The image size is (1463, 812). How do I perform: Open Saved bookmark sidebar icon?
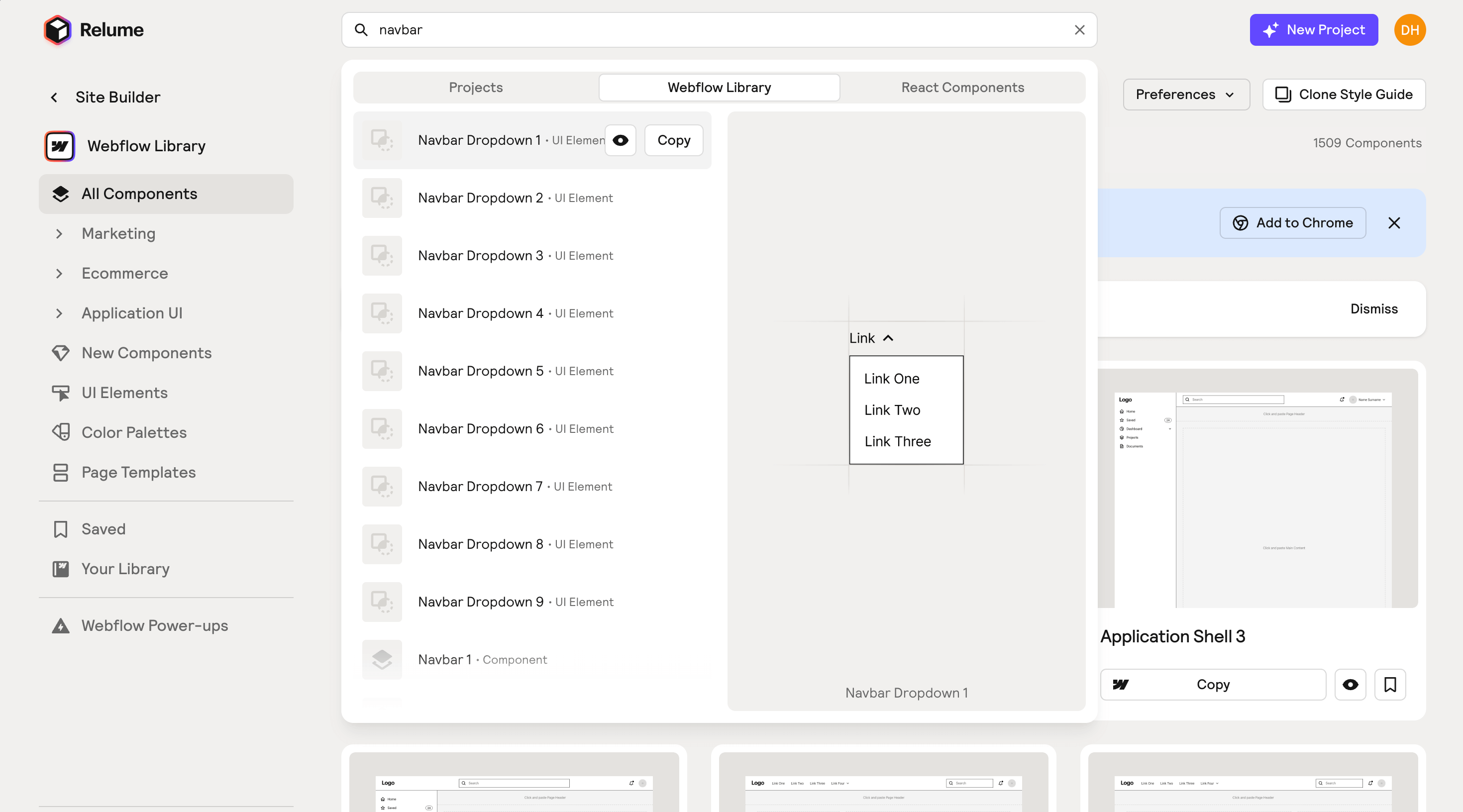click(60, 529)
